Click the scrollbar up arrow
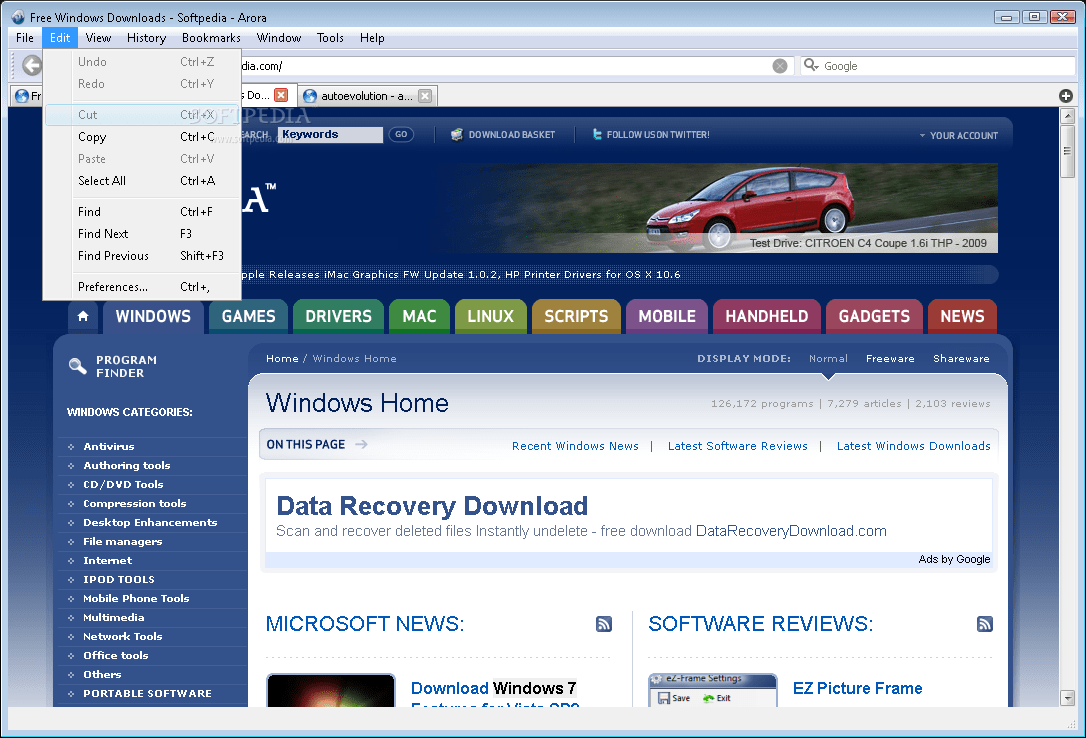1086x738 pixels. coord(1067,116)
